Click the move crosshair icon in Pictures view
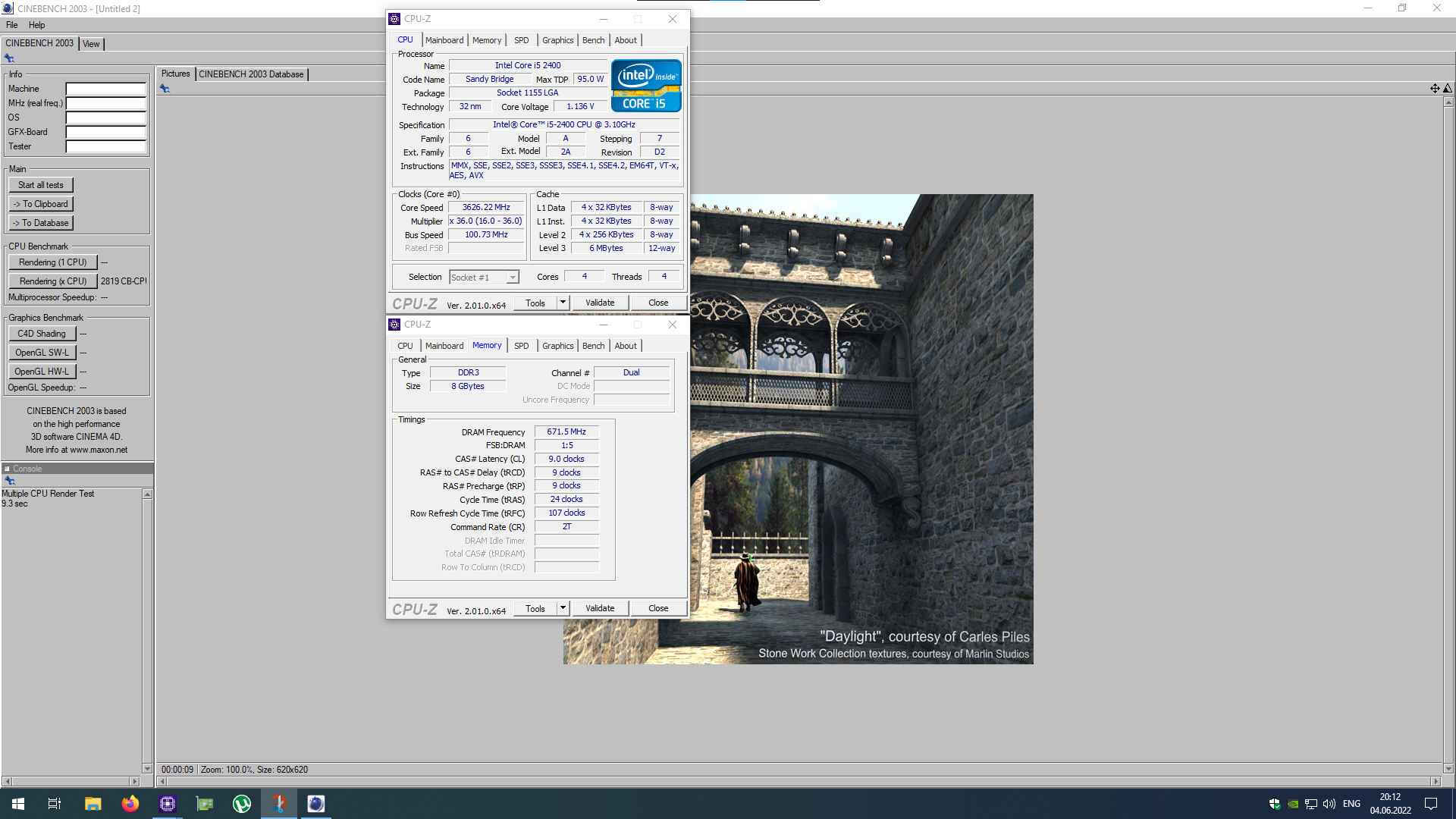 (1435, 89)
